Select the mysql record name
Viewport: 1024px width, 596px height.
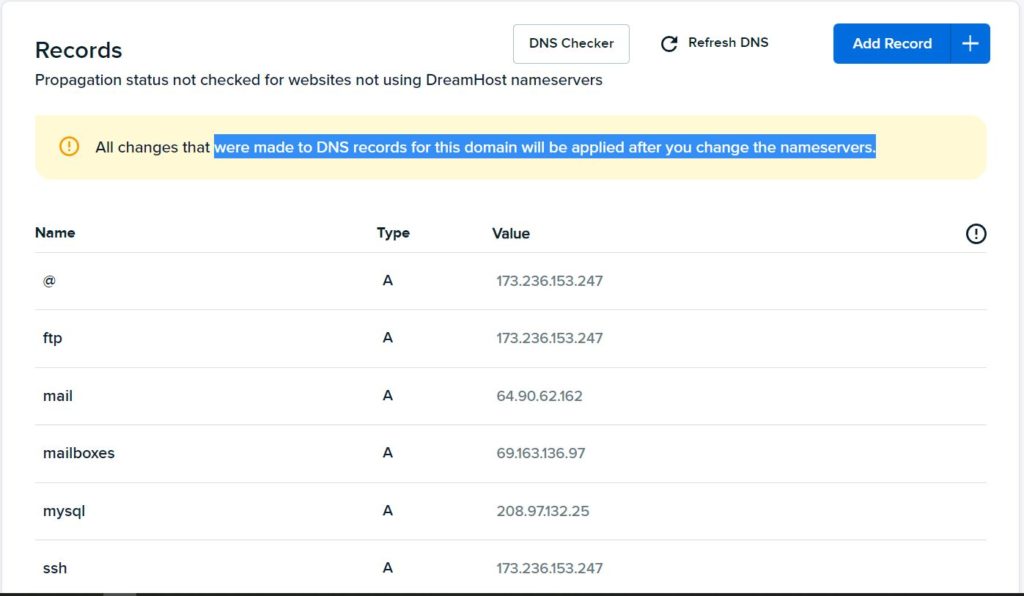click(64, 511)
